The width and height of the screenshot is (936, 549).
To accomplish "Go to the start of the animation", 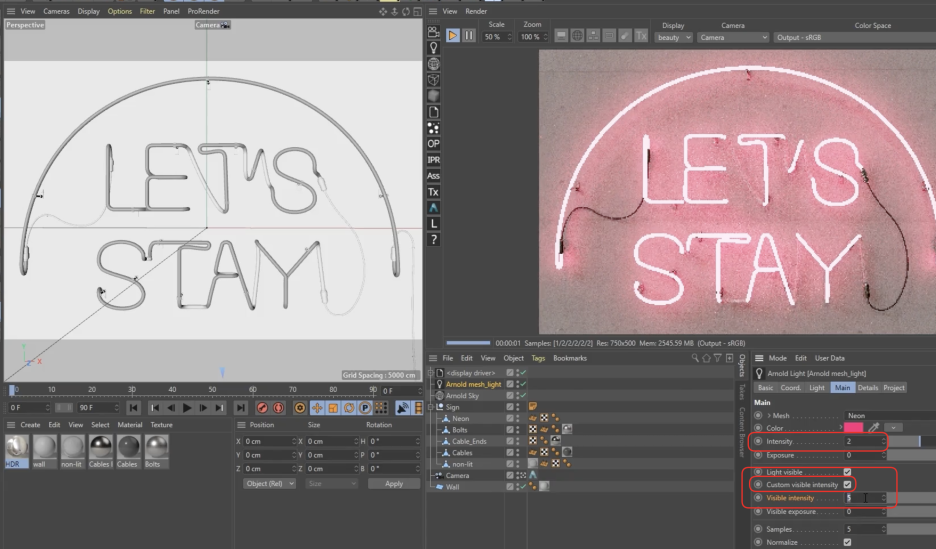I will coord(133,408).
